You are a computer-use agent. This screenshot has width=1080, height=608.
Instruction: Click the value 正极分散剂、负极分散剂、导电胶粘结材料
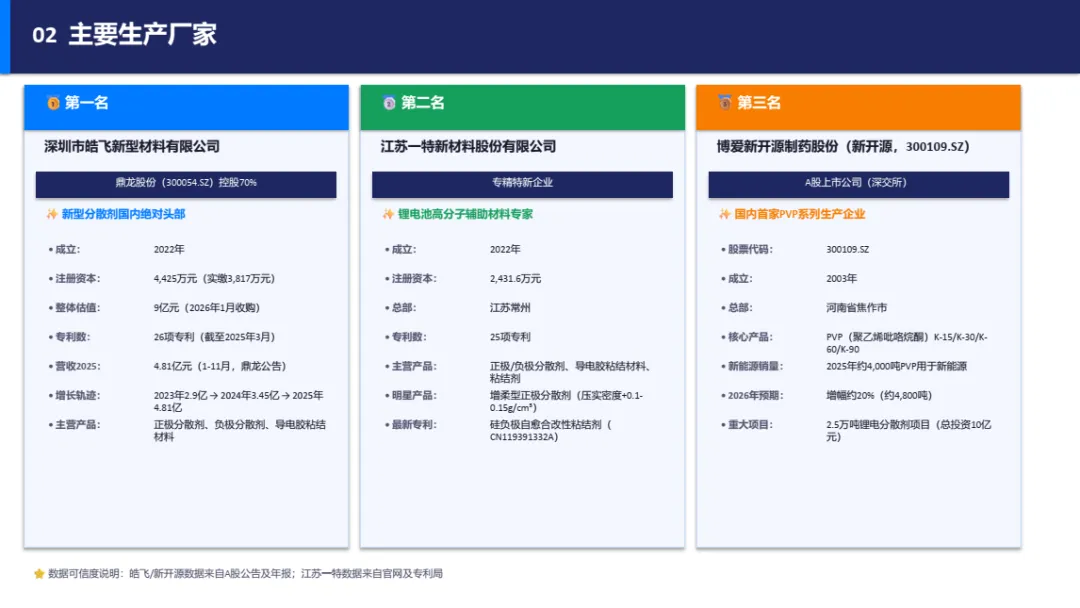coord(240,430)
